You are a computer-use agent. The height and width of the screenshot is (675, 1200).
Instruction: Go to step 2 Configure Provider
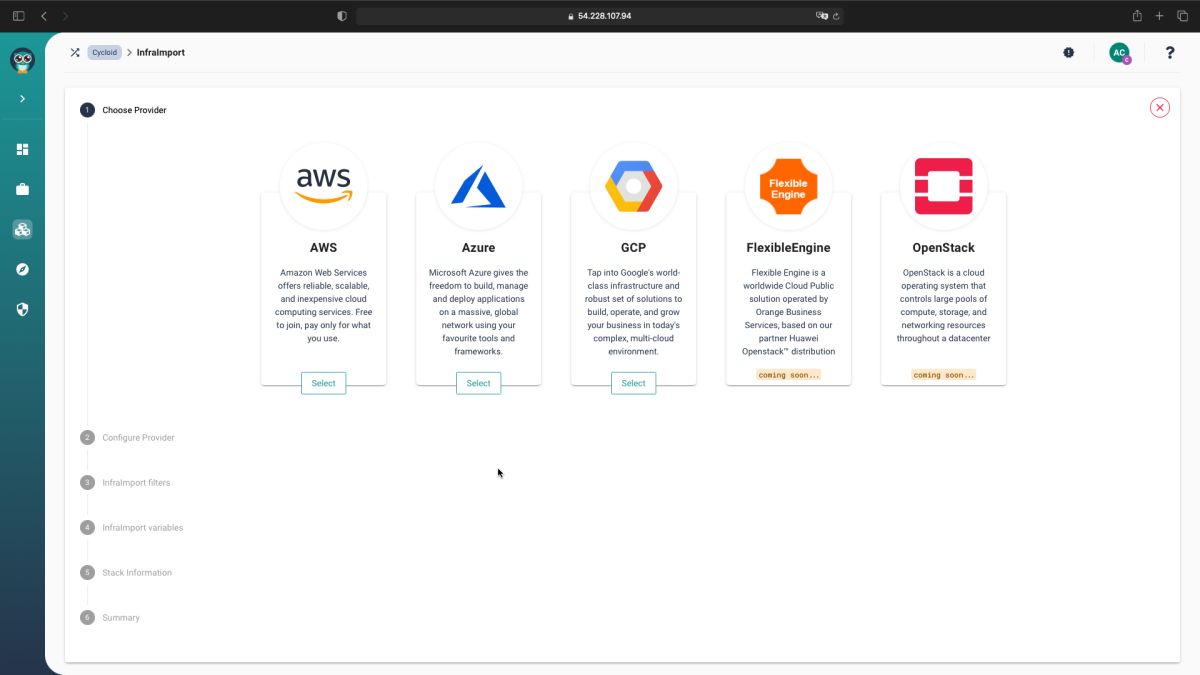pos(127,437)
